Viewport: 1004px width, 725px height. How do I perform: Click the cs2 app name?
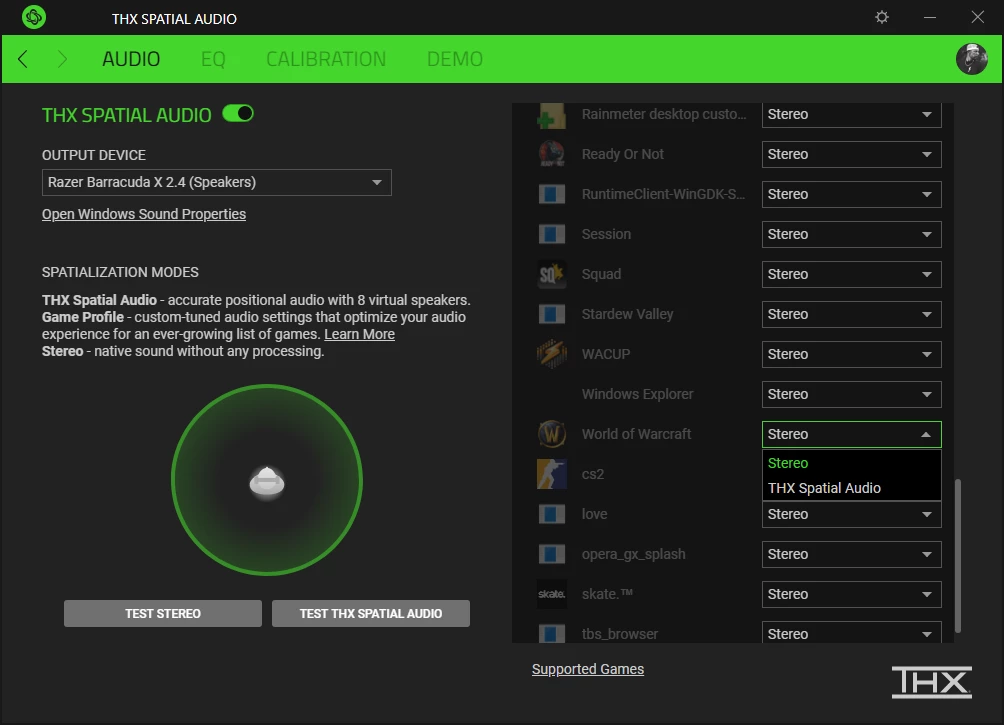tap(593, 475)
